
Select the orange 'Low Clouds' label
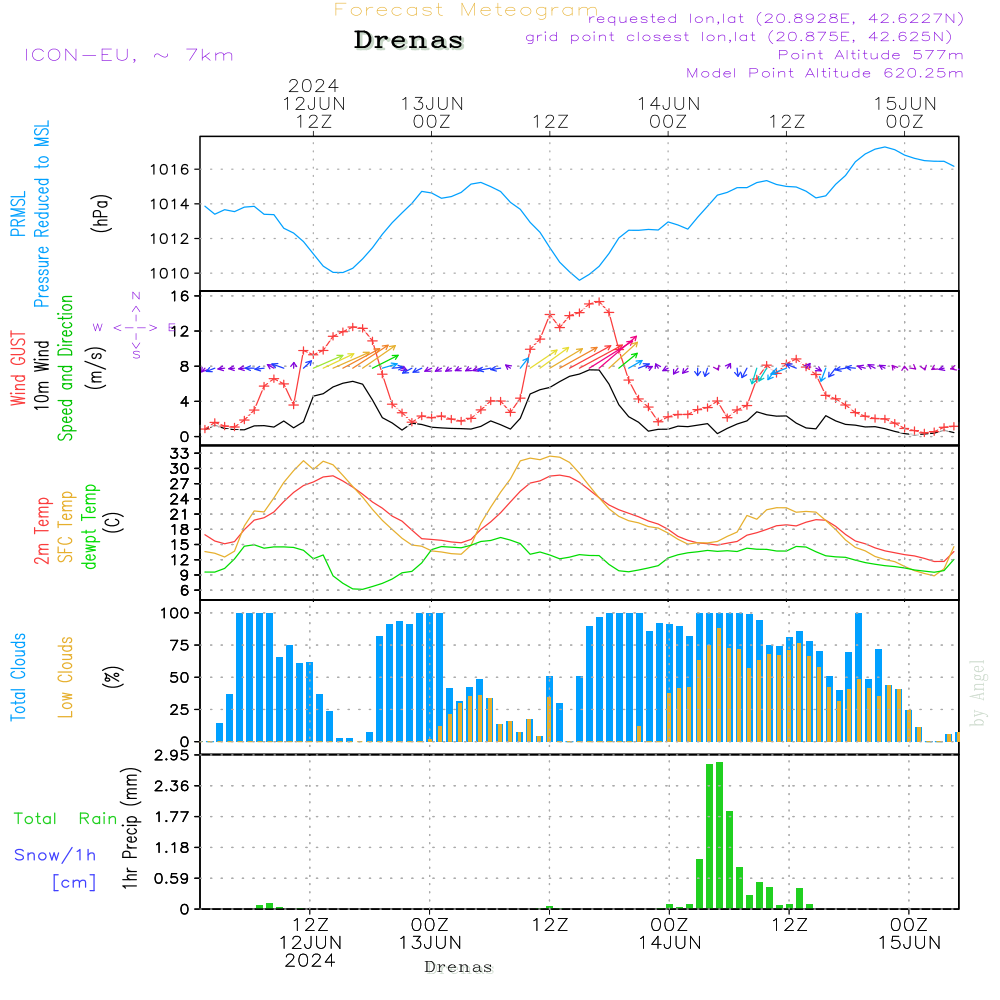(x=66, y=677)
